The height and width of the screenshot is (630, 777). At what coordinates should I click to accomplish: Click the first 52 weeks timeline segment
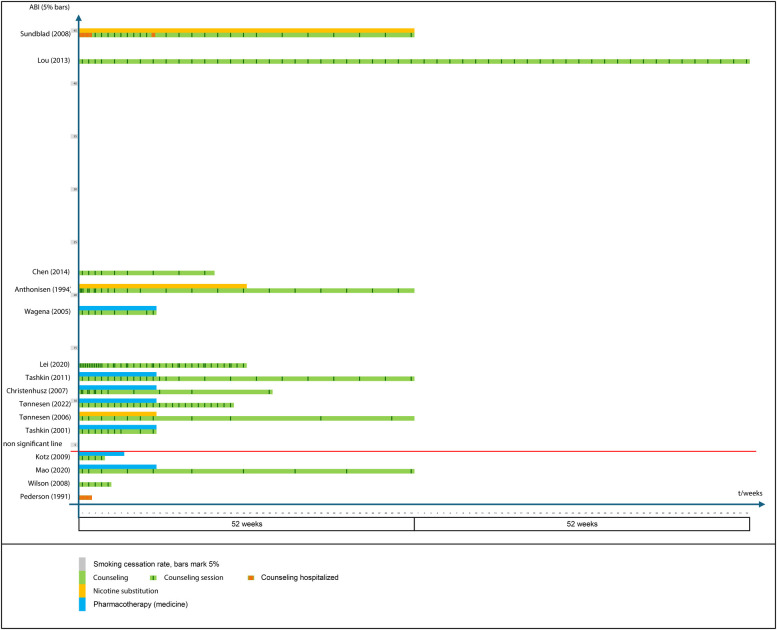(246, 523)
